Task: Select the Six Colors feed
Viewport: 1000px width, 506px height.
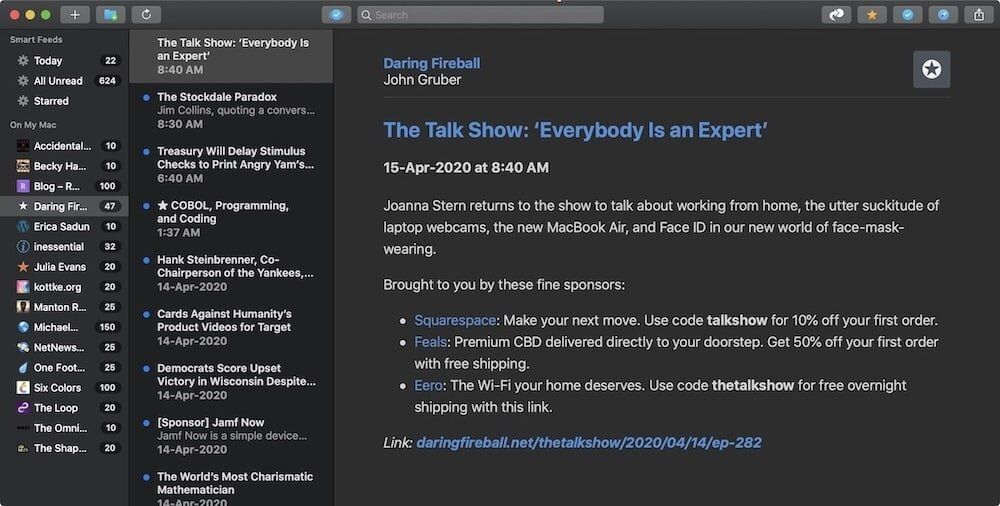Action: click(57, 388)
